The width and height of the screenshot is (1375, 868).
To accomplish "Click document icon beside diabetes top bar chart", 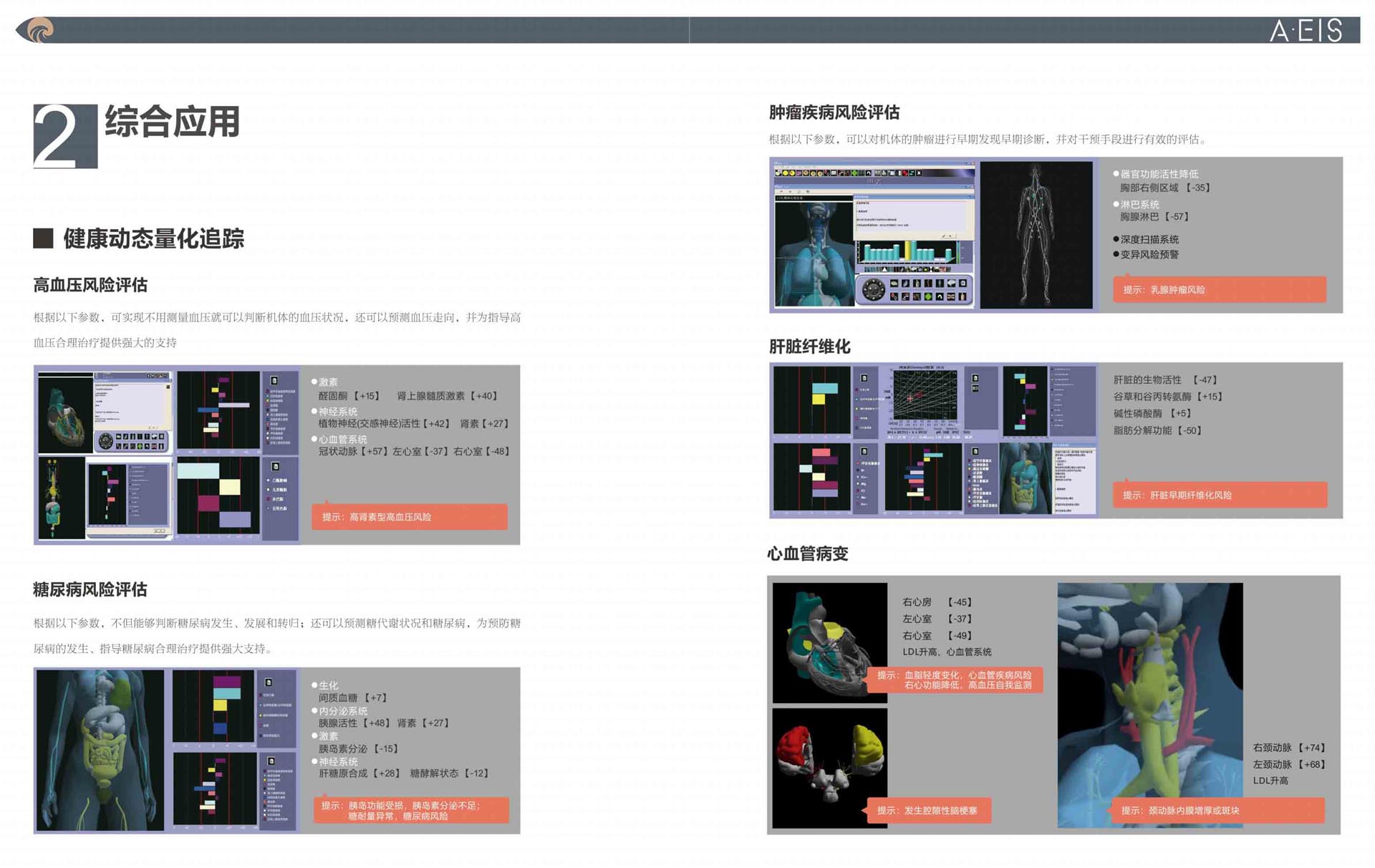I will click(x=269, y=683).
